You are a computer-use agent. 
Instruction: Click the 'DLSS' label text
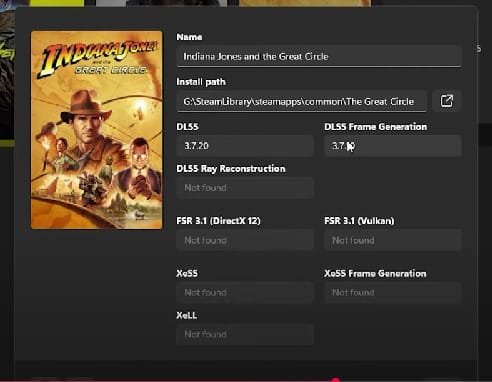[x=187, y=127]
